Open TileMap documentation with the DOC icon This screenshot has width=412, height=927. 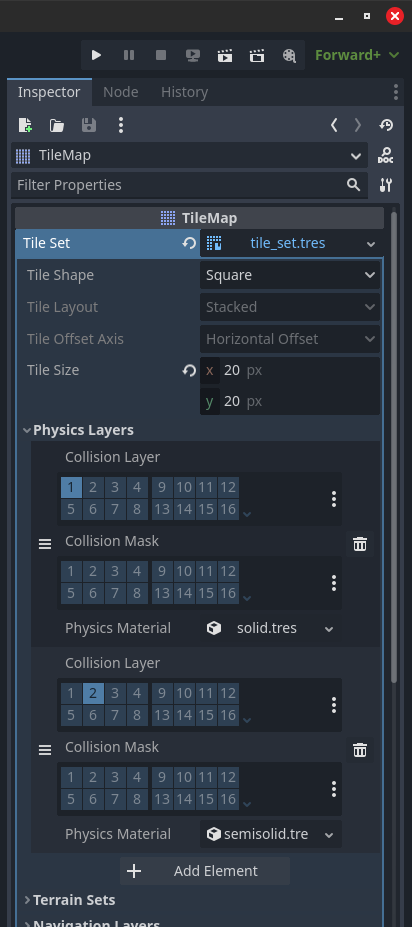click(386, 155)
